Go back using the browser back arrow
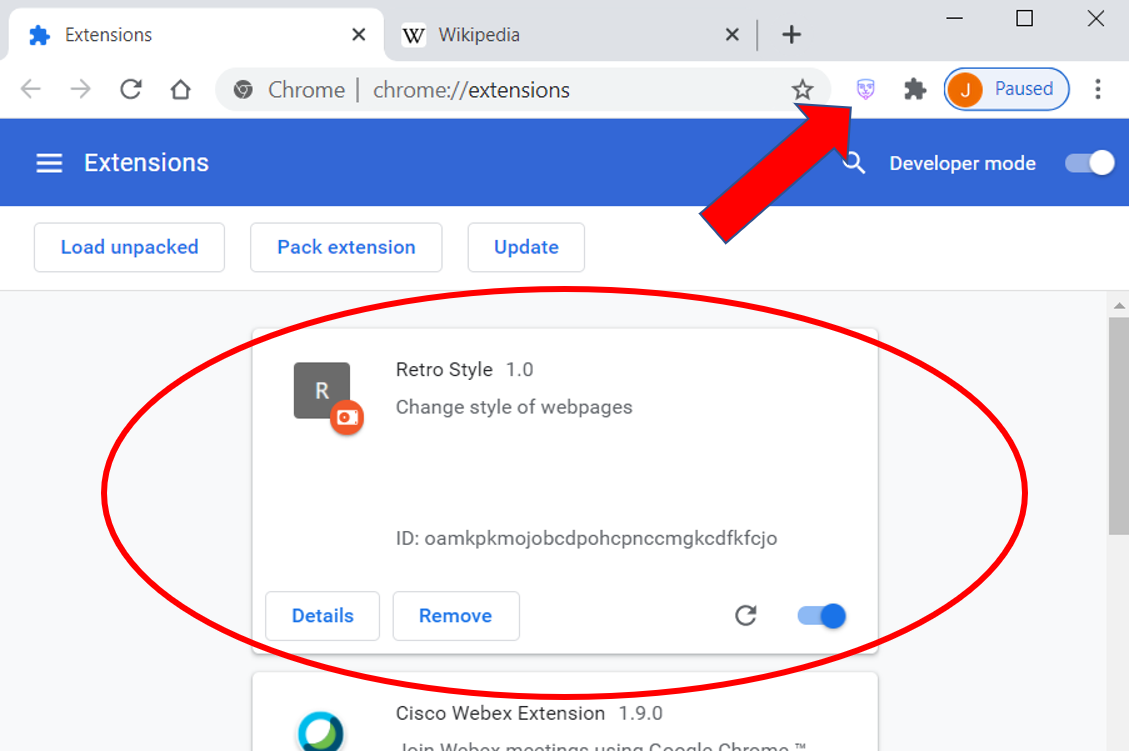Image resolution: width=1129 pixels, height=751 pixels. click(31, 89)
